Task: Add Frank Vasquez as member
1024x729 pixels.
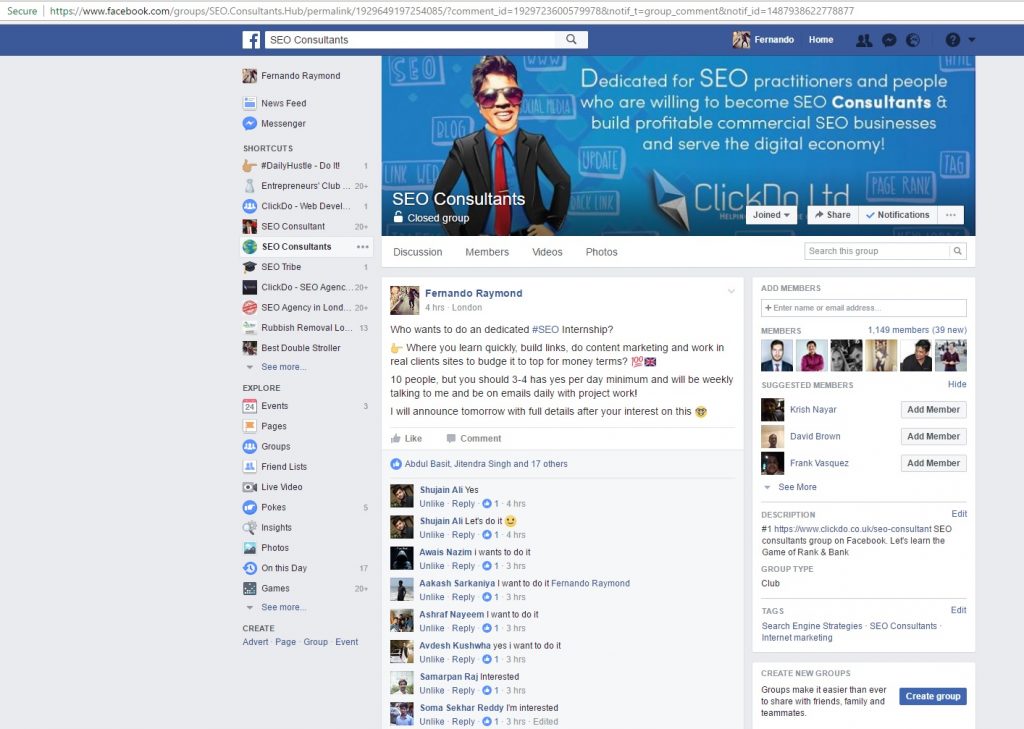Action: (933, 464)
